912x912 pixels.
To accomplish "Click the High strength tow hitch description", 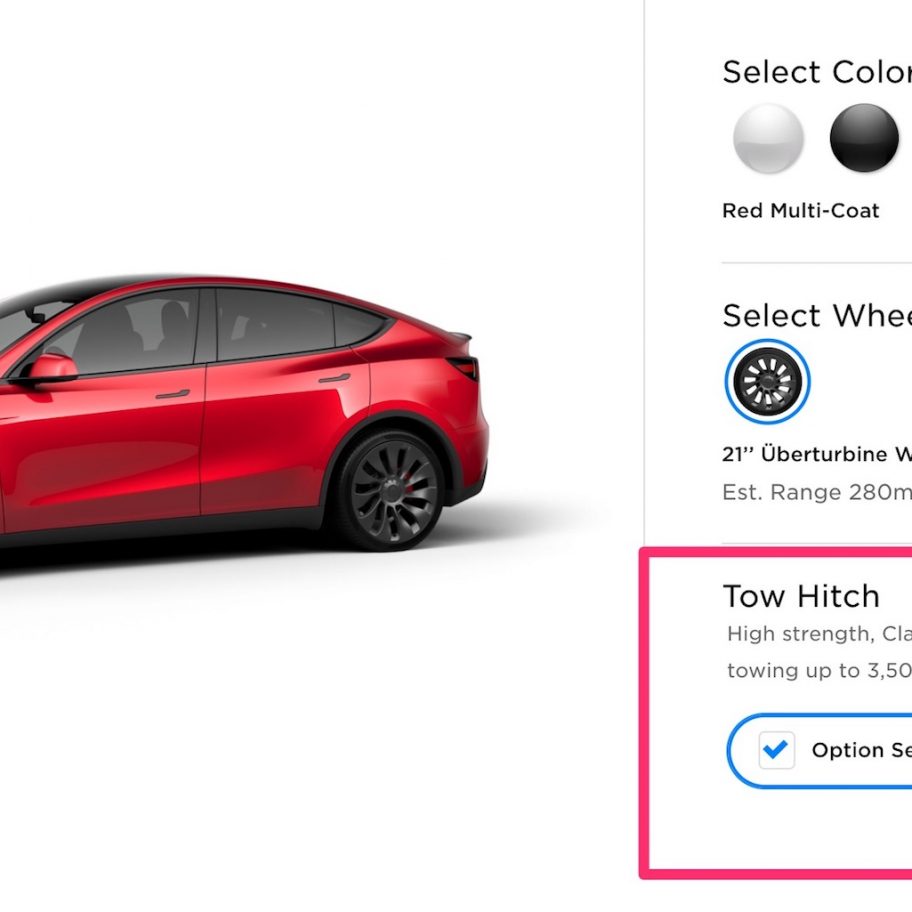I will coord(820,633).
